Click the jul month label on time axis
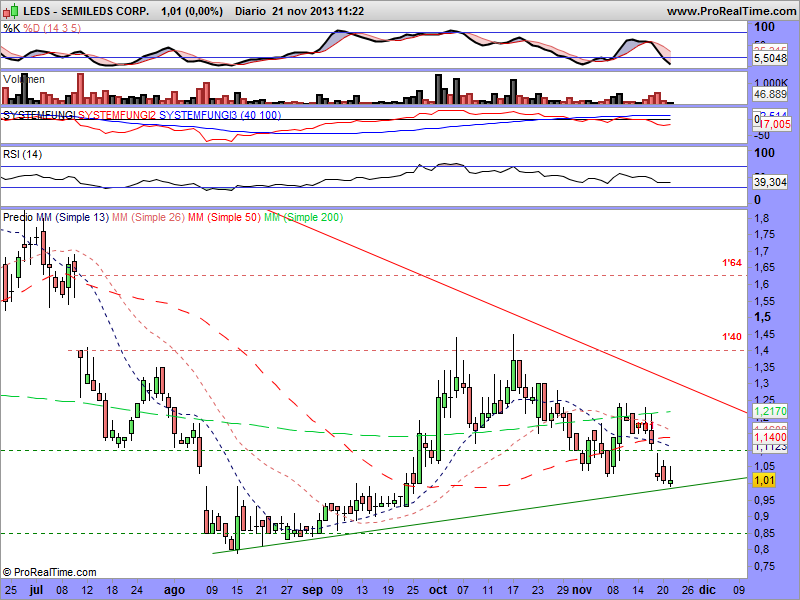Screen dimensions: 800x600 (36, 590)
